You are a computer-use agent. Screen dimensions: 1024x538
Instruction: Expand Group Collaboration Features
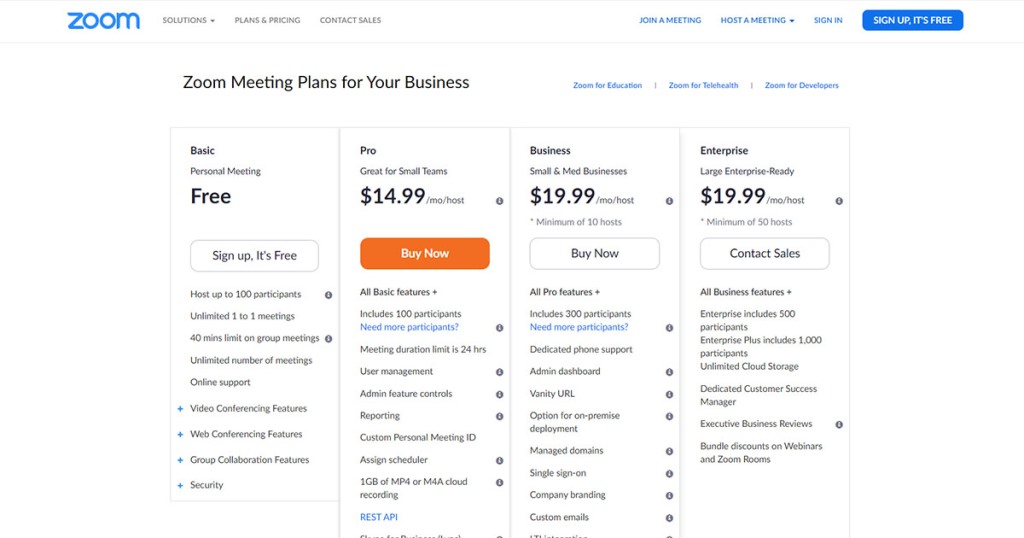[180, 460]
